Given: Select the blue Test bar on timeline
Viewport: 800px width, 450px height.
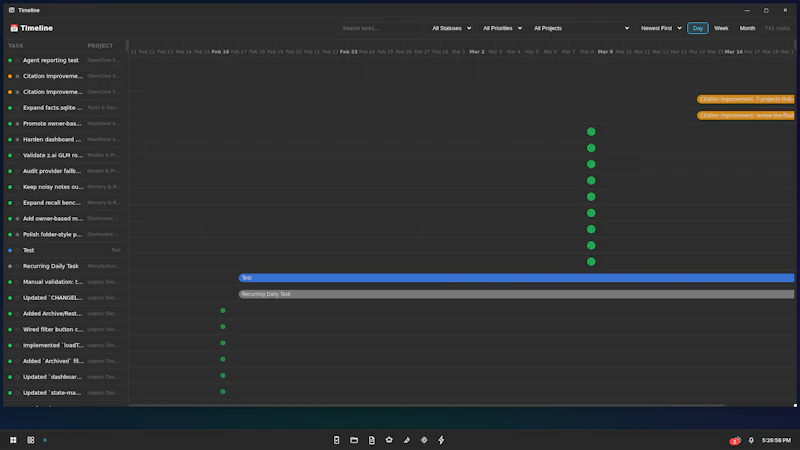Looking at the screenshot, I should [516, 278].
